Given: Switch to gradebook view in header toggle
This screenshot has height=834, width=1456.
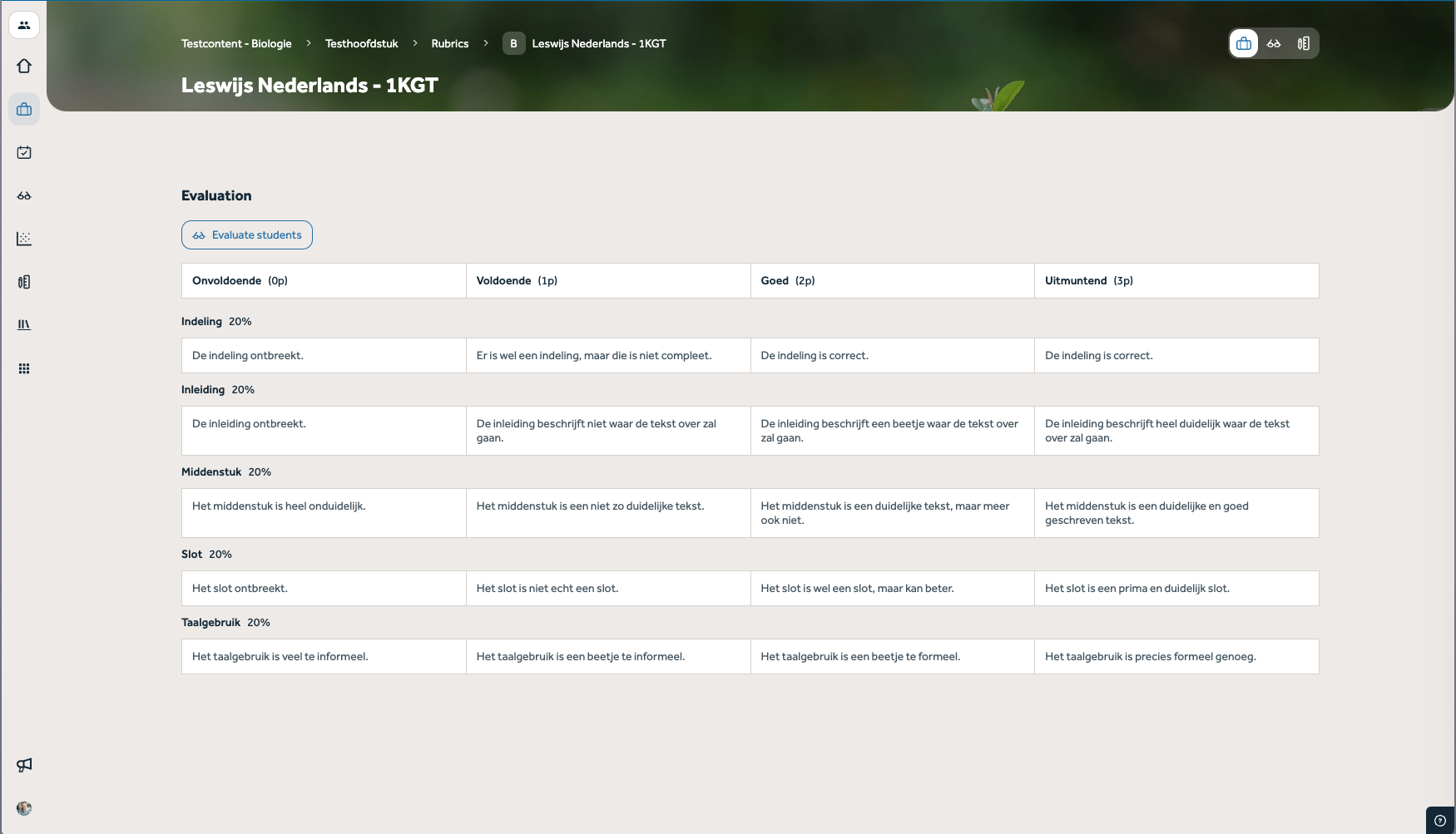Looking at the screenshot, I should coord(1304,44).
